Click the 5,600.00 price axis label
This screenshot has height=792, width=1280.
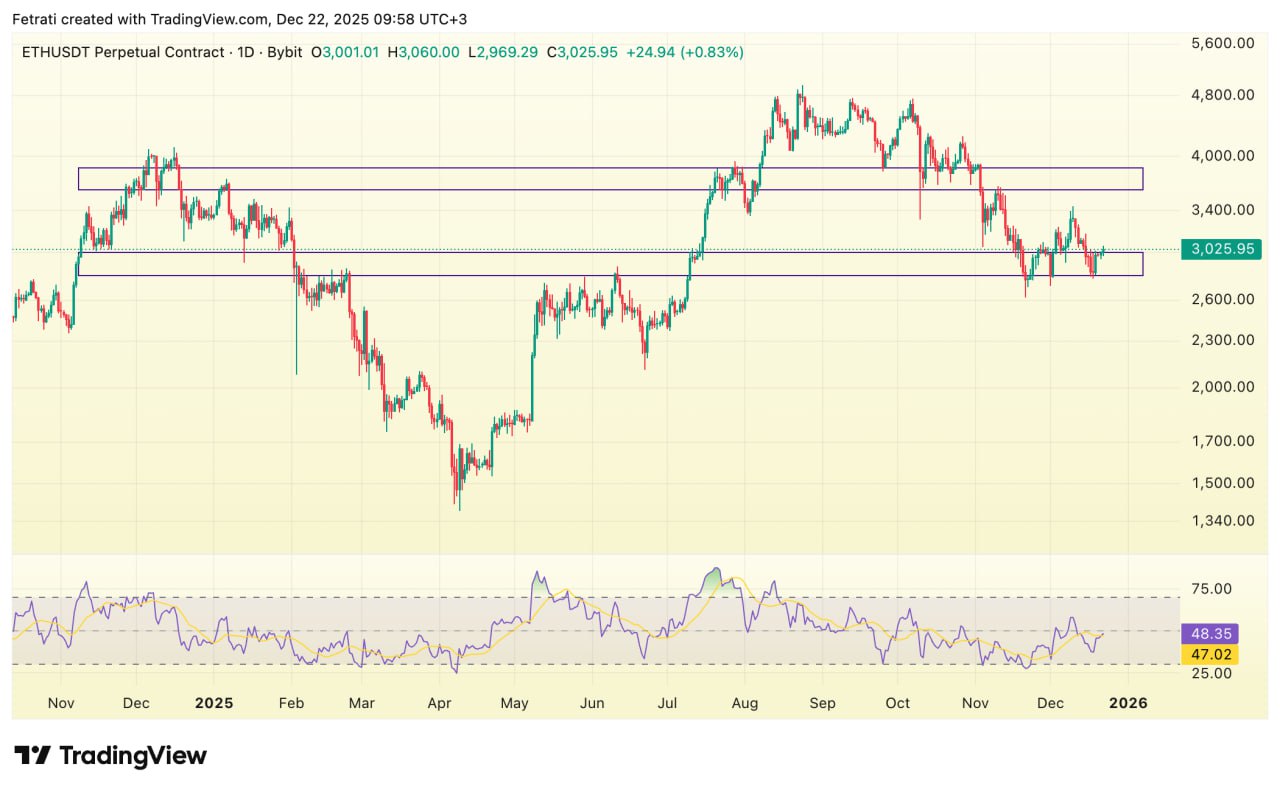1216,43
